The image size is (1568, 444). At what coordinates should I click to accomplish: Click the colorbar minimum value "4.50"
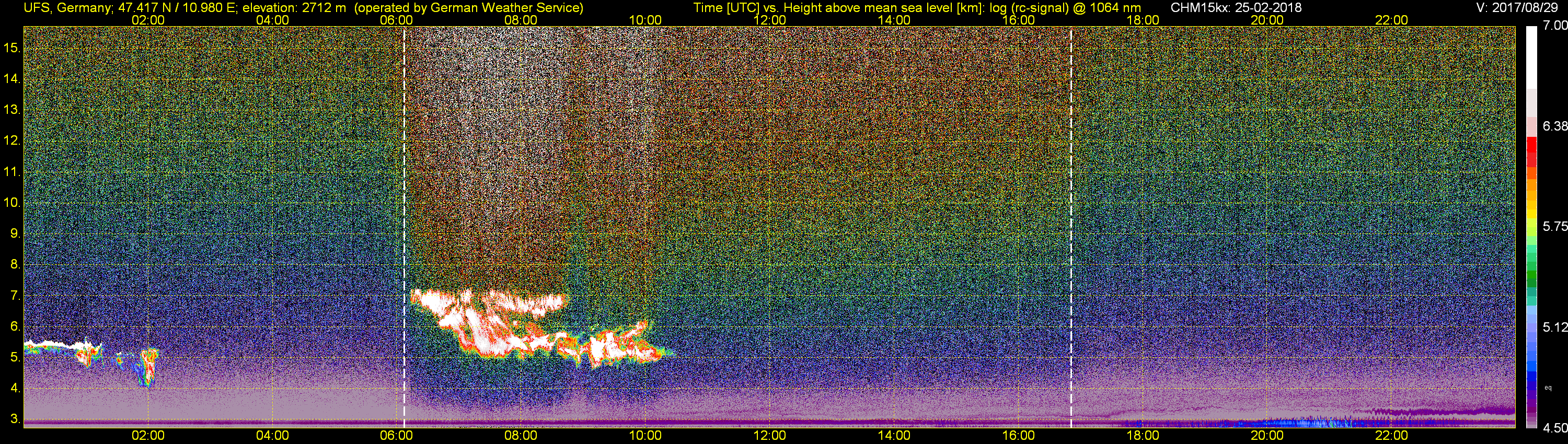coord(1554,428)
